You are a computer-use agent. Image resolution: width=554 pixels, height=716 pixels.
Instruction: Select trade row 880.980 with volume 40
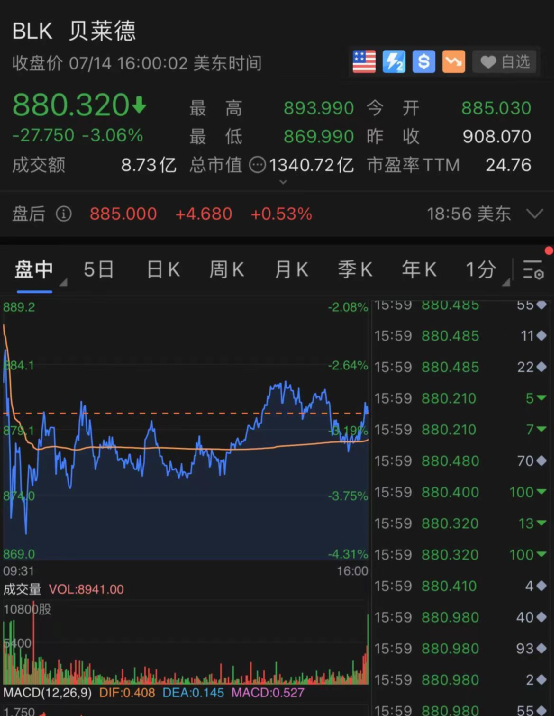pos(461,617)
